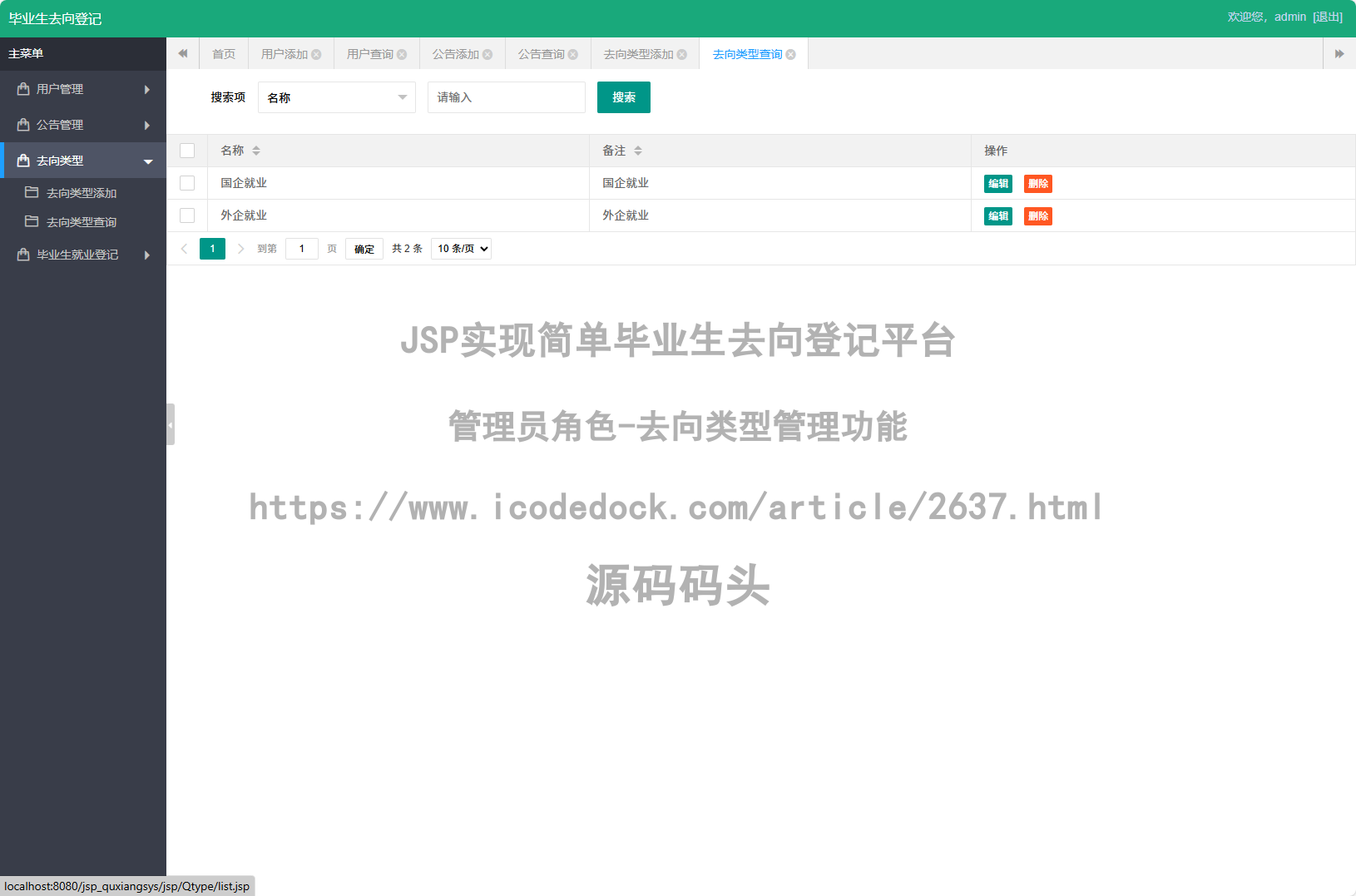Click the right tab-scroll double-arrow icon
Viewport: 1356px width, 896px height.
pyautogui.click(x=1339, y=52)
